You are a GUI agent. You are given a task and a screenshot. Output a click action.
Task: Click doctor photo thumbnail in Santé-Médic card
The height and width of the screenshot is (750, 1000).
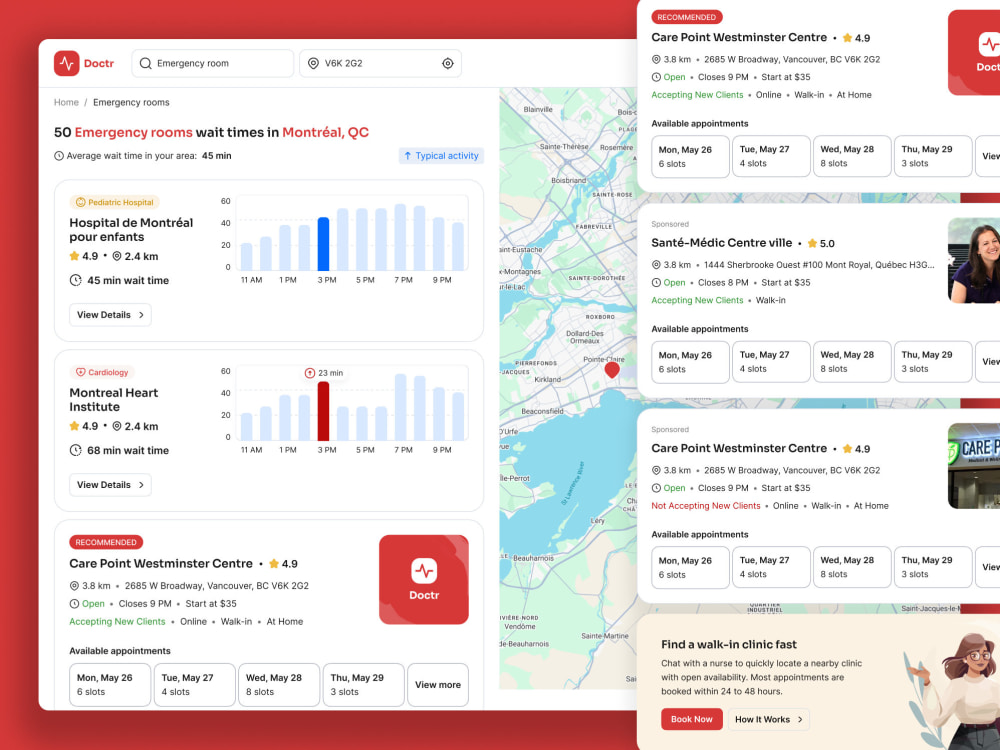pyautogui.click(x=974, y=260)
